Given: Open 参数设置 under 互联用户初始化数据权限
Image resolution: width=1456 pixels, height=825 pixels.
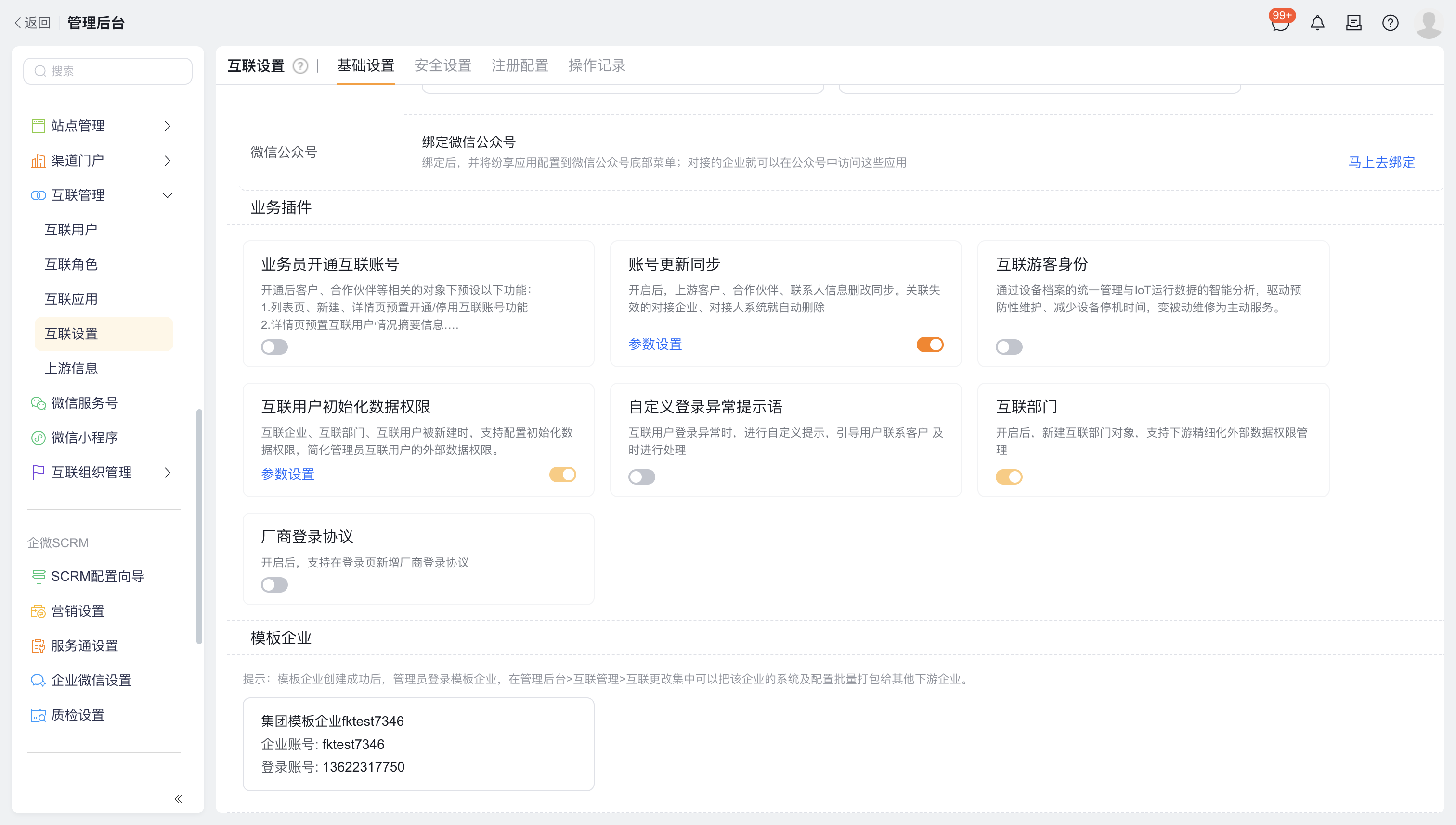Looking at the screenshot, I should [287, 474].
